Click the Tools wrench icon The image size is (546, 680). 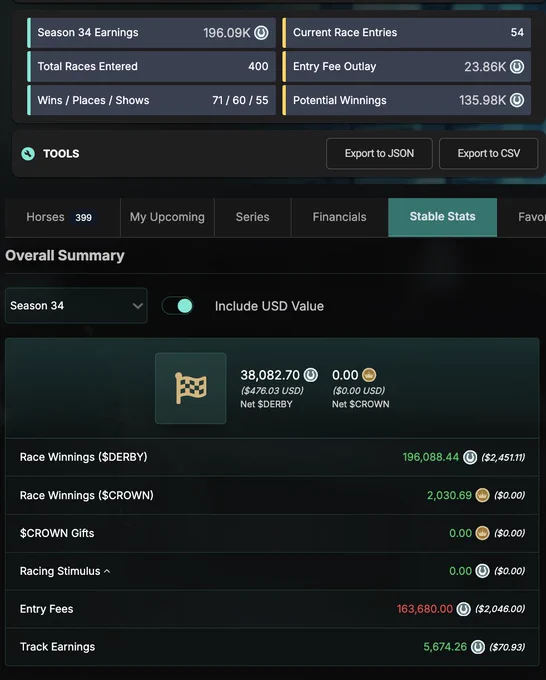click(x=28, y=154)
